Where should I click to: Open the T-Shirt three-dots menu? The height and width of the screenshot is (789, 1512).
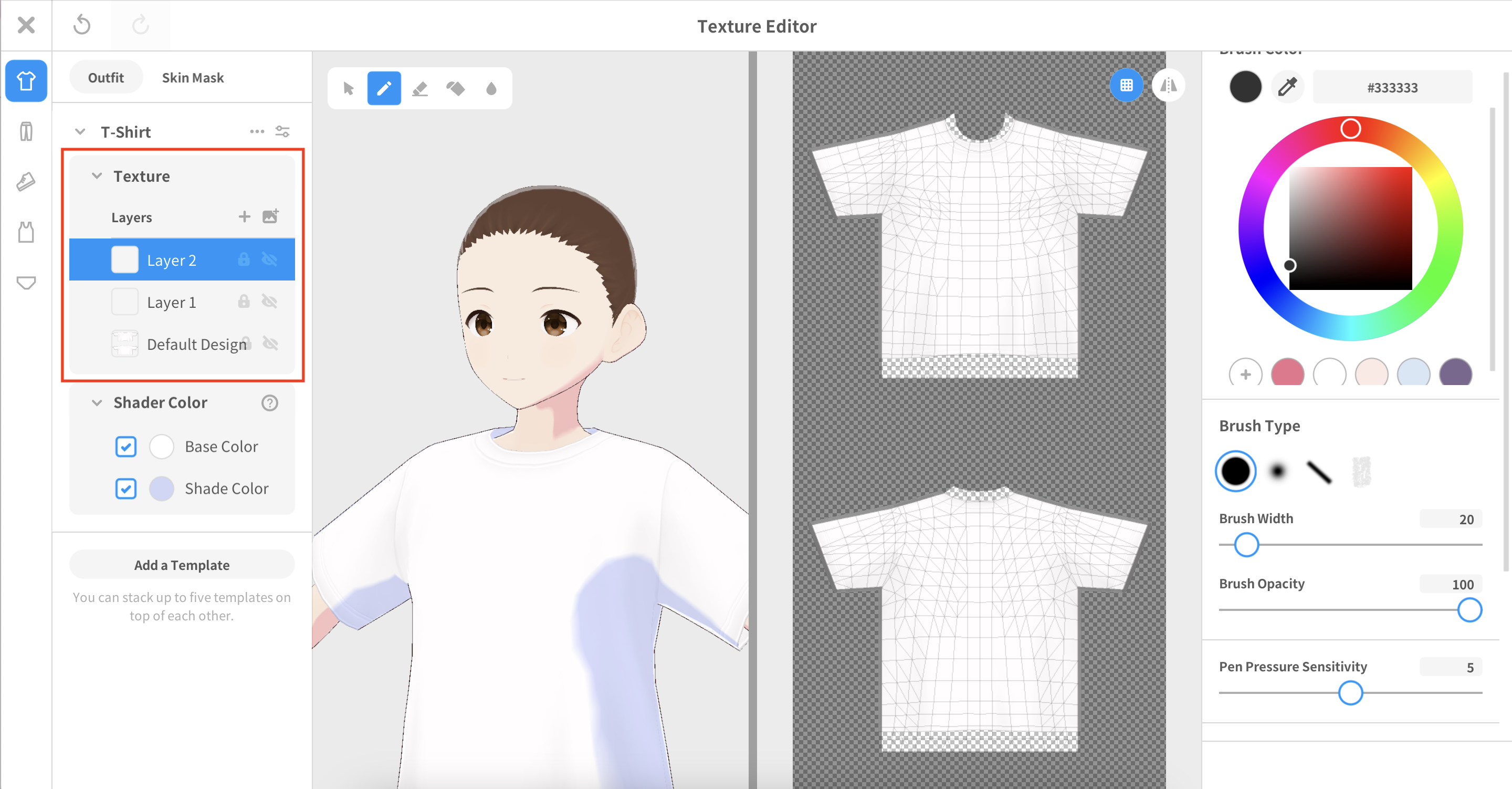[x=257, y=132]
